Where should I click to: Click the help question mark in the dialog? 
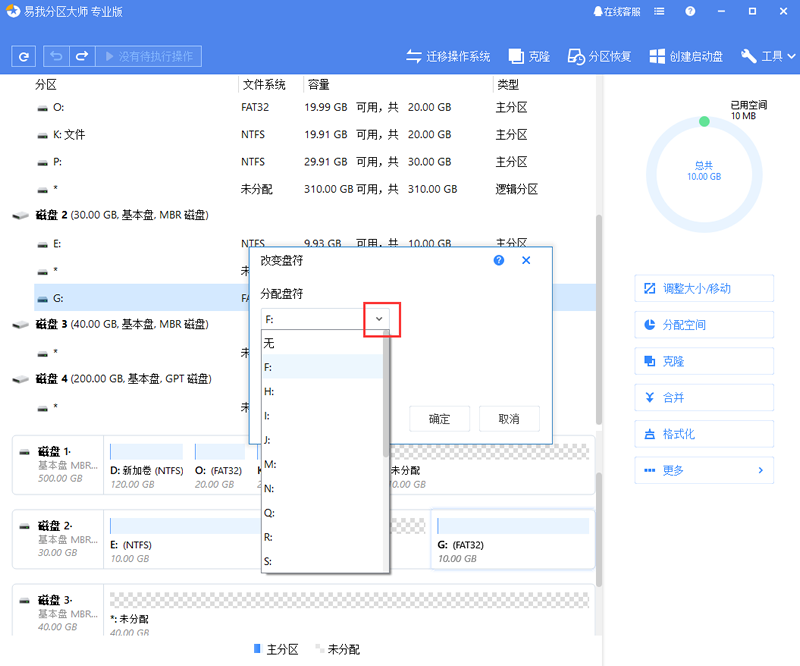[x=498, y=260]
